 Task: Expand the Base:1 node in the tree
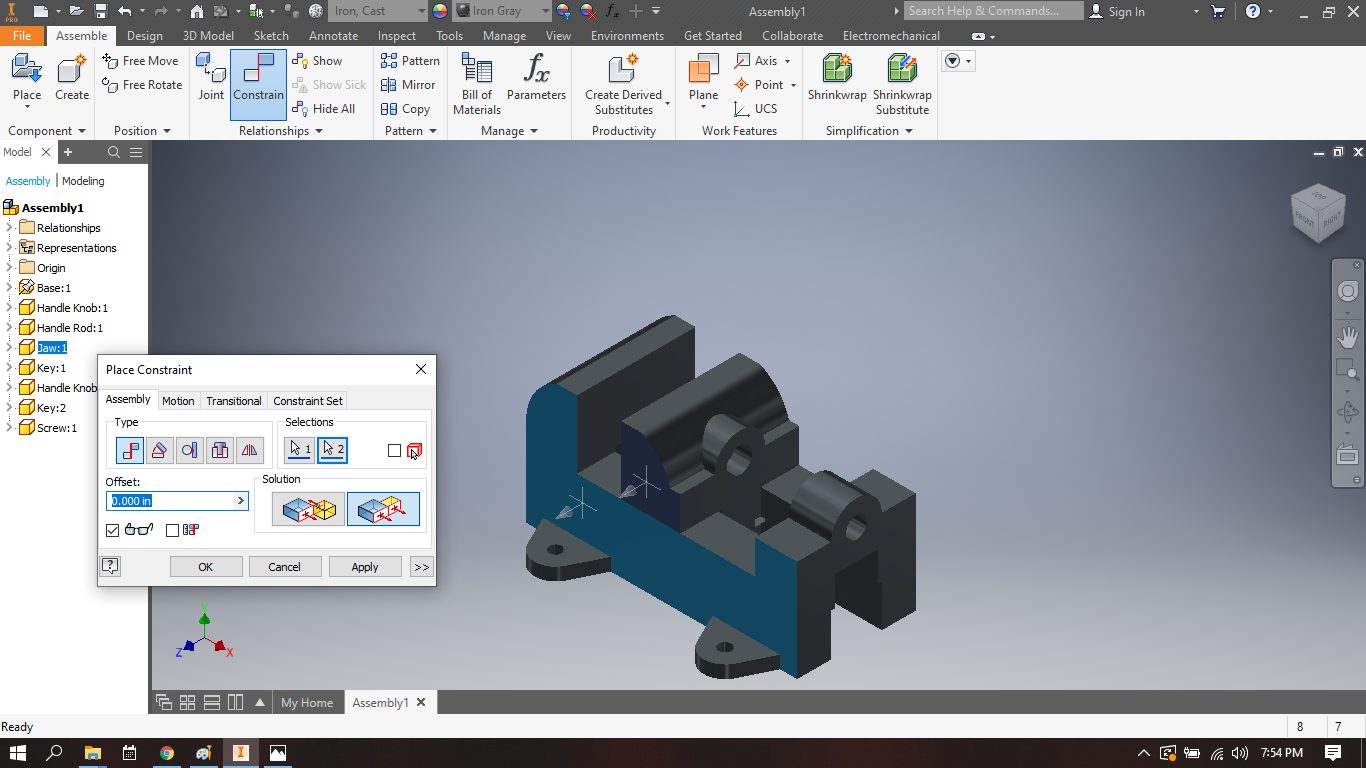click(10, 287)
